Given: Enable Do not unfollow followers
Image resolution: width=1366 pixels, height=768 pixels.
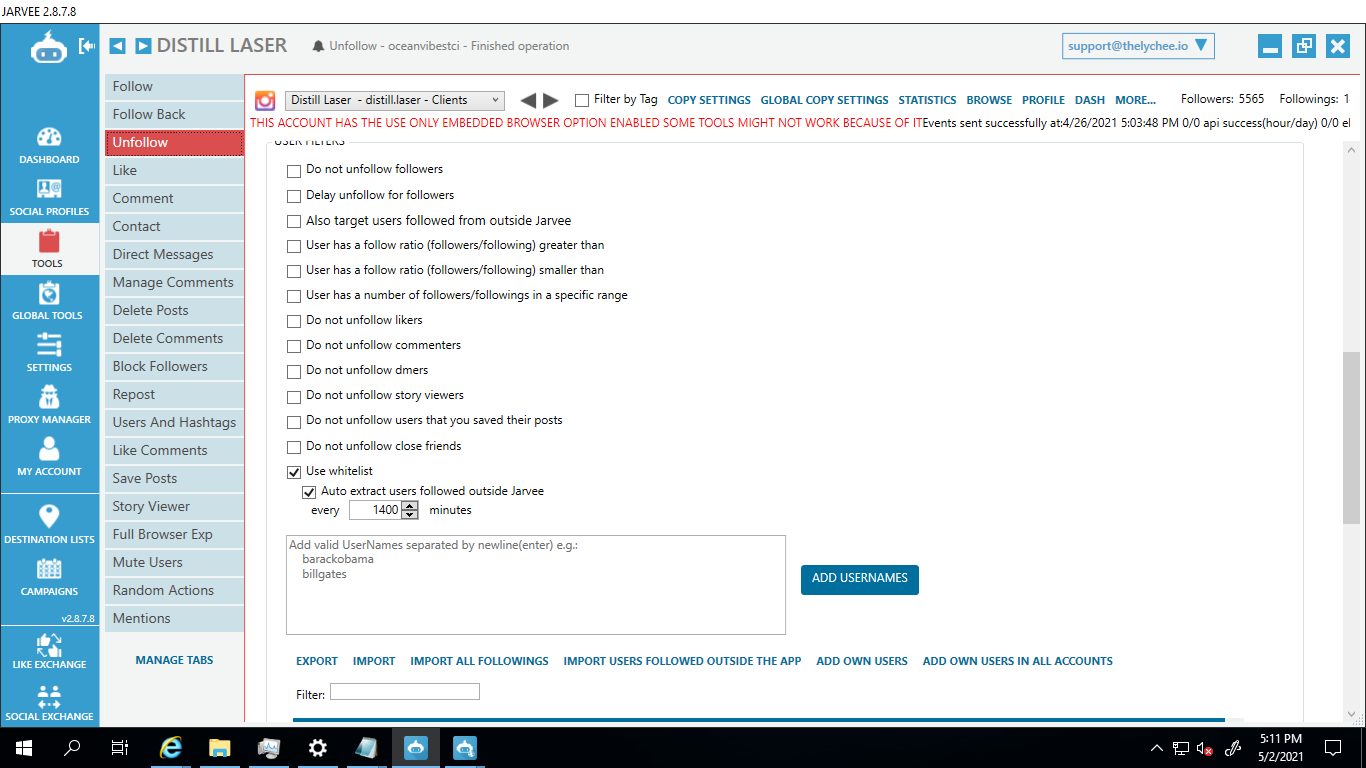Looking at the screenshot, I should [294, 171].
